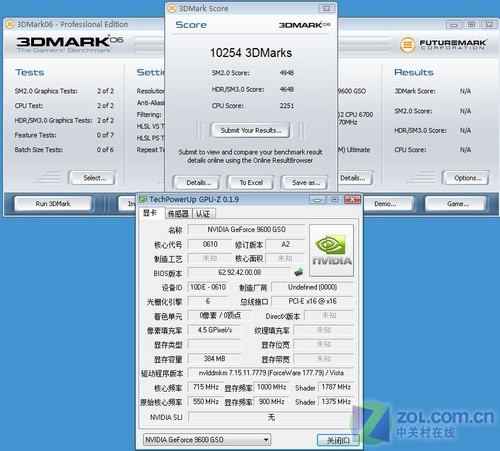Click the Futuremark Corporation logo
Viewport: 500px width, 451px height.
pos(443,45)
